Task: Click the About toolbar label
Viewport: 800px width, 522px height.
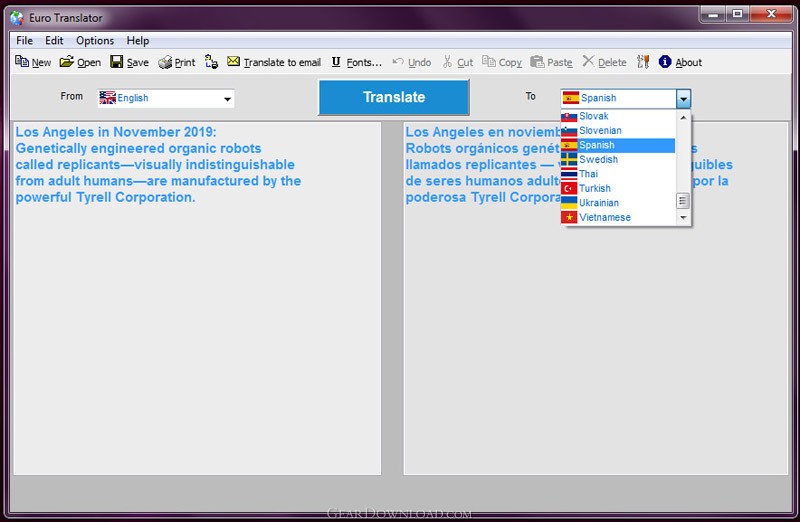Action: tap(689, 63)
